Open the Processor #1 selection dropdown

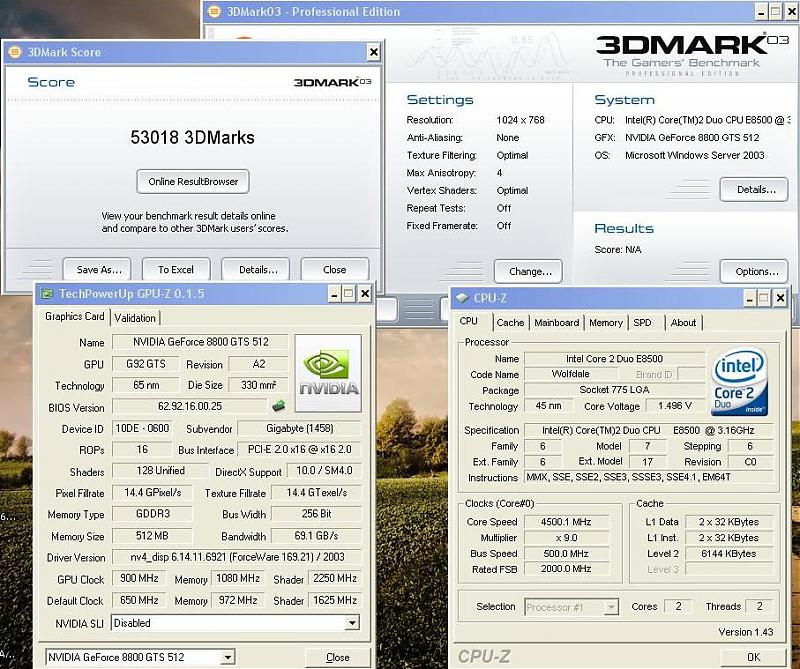[611, 607]
